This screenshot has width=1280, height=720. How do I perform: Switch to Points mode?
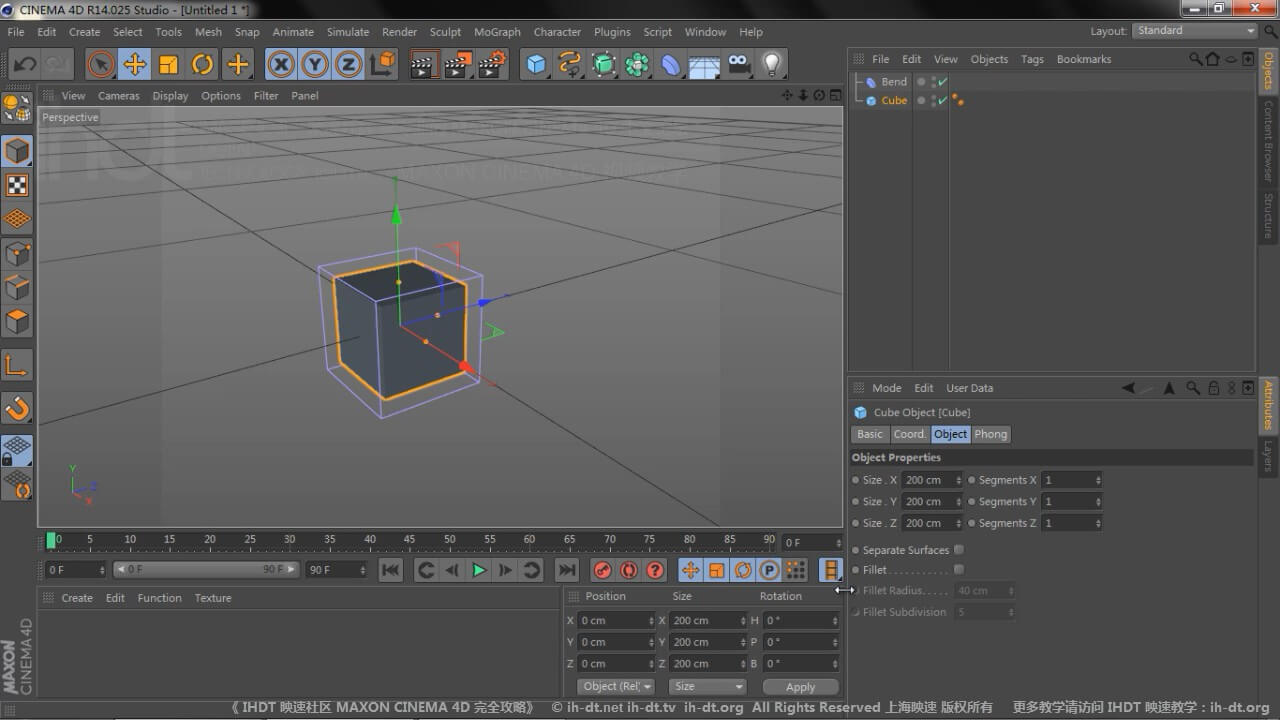(17, 254)
